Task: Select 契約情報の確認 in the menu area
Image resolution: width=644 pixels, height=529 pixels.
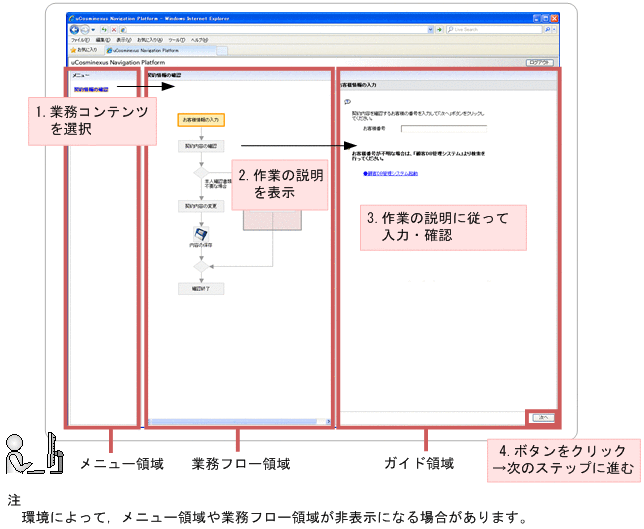Action: [91, 89]
